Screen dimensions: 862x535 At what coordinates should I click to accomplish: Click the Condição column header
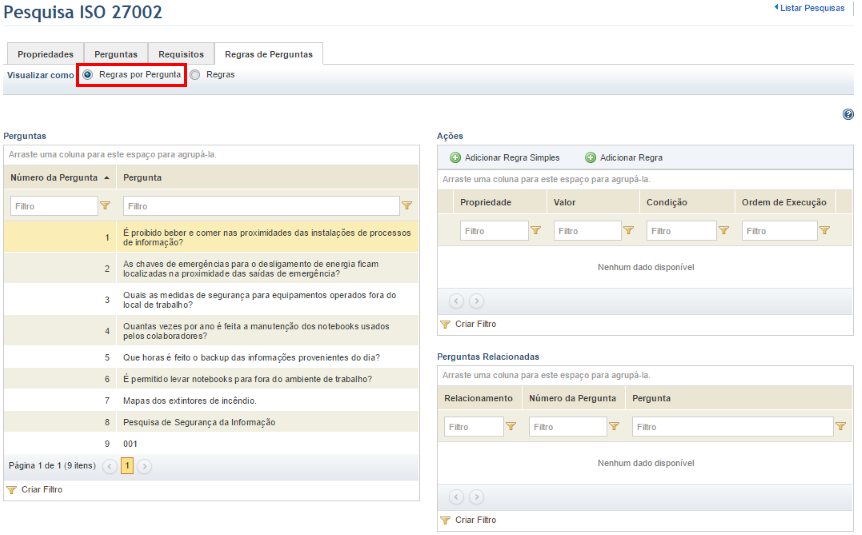point(687,202)
